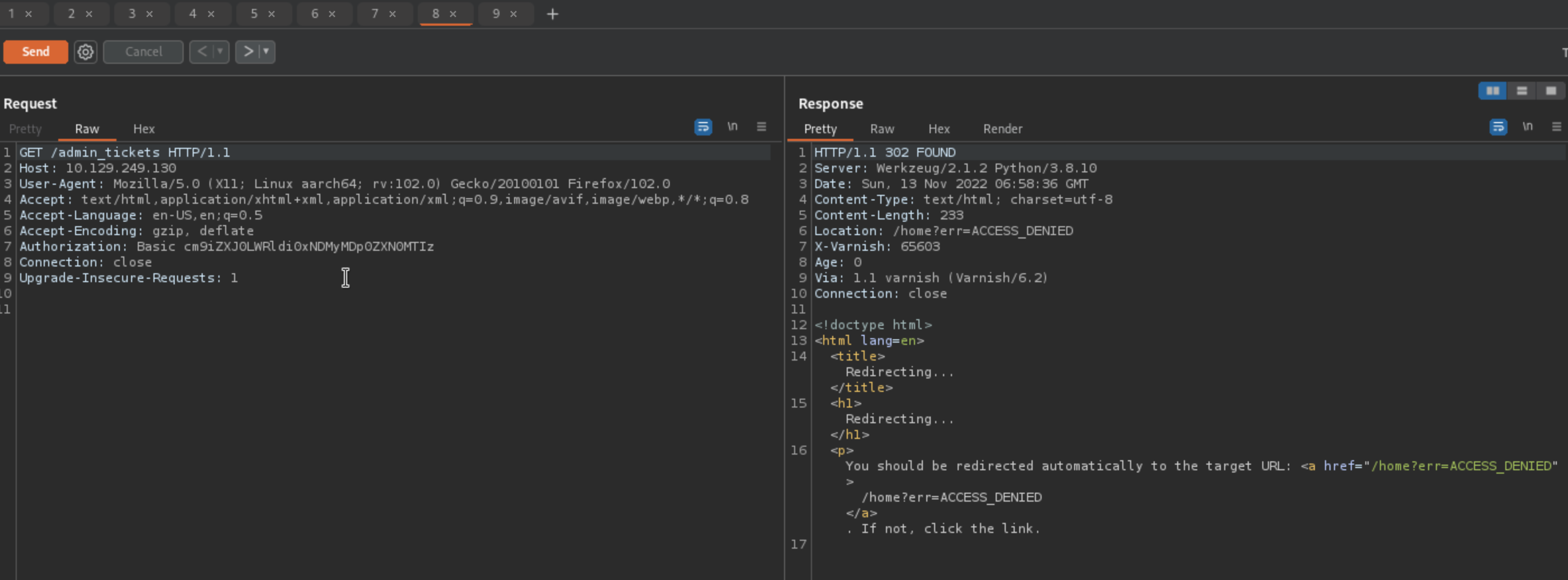
Task: Open the Response panel options menu icon
Action: pyautogui.click(x=1556, y=127)
